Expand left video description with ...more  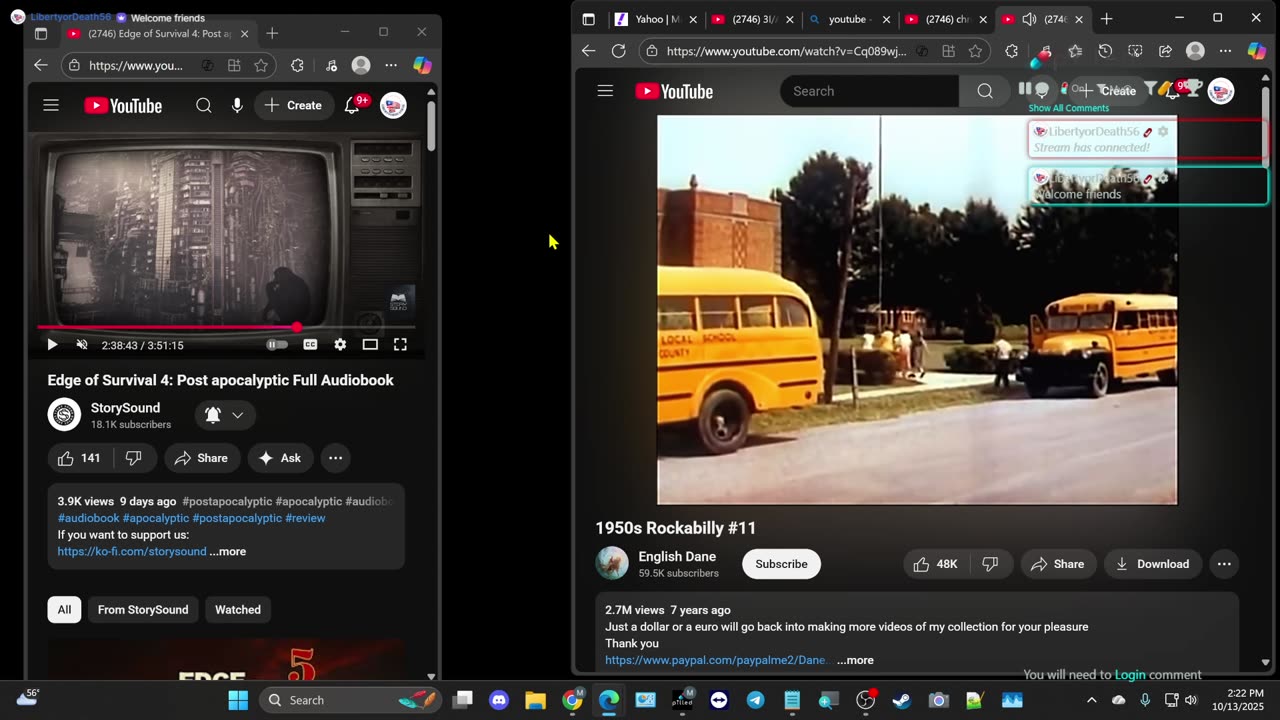click(228, 551)
